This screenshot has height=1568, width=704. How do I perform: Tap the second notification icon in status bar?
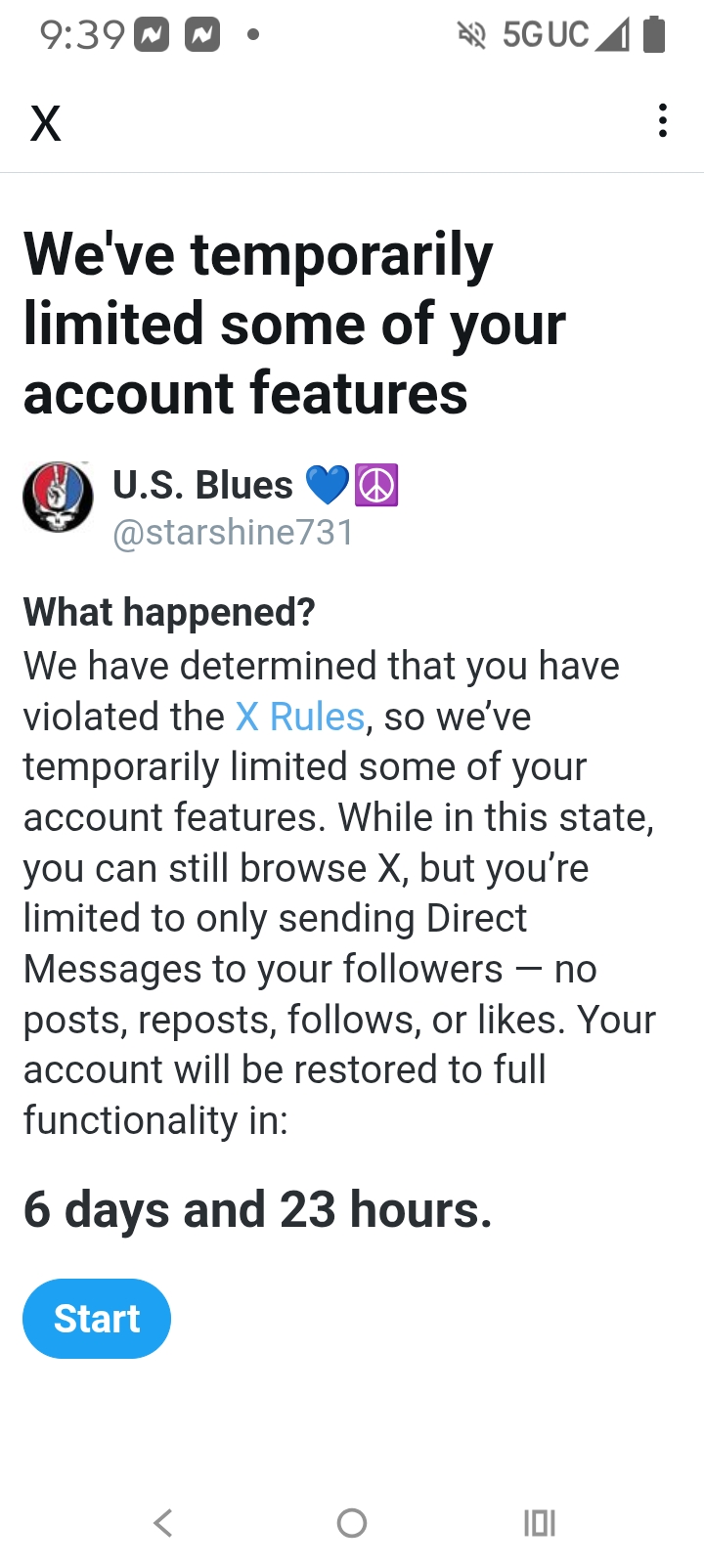202,36
